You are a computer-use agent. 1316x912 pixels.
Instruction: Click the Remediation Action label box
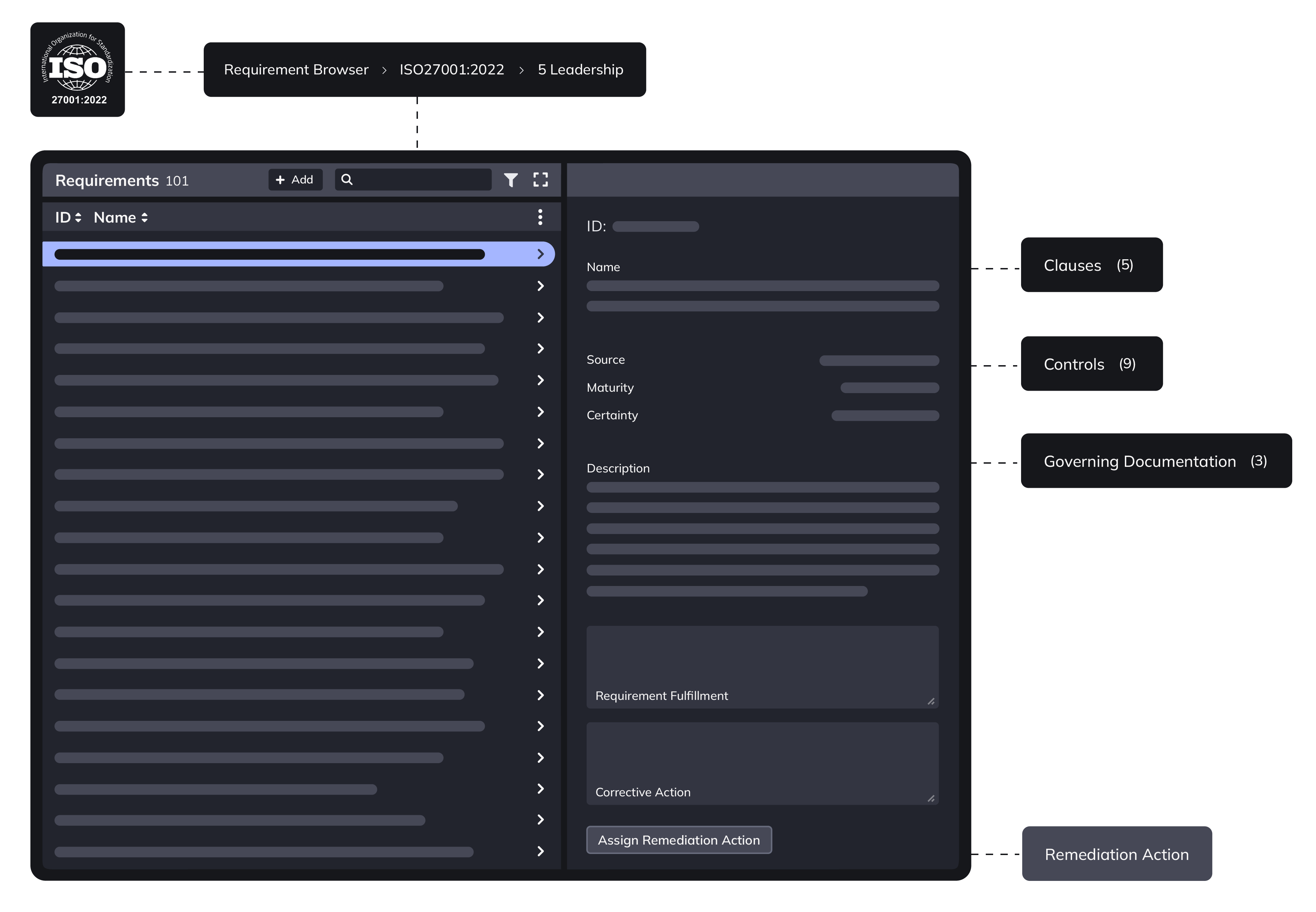tap(1116, 854)
